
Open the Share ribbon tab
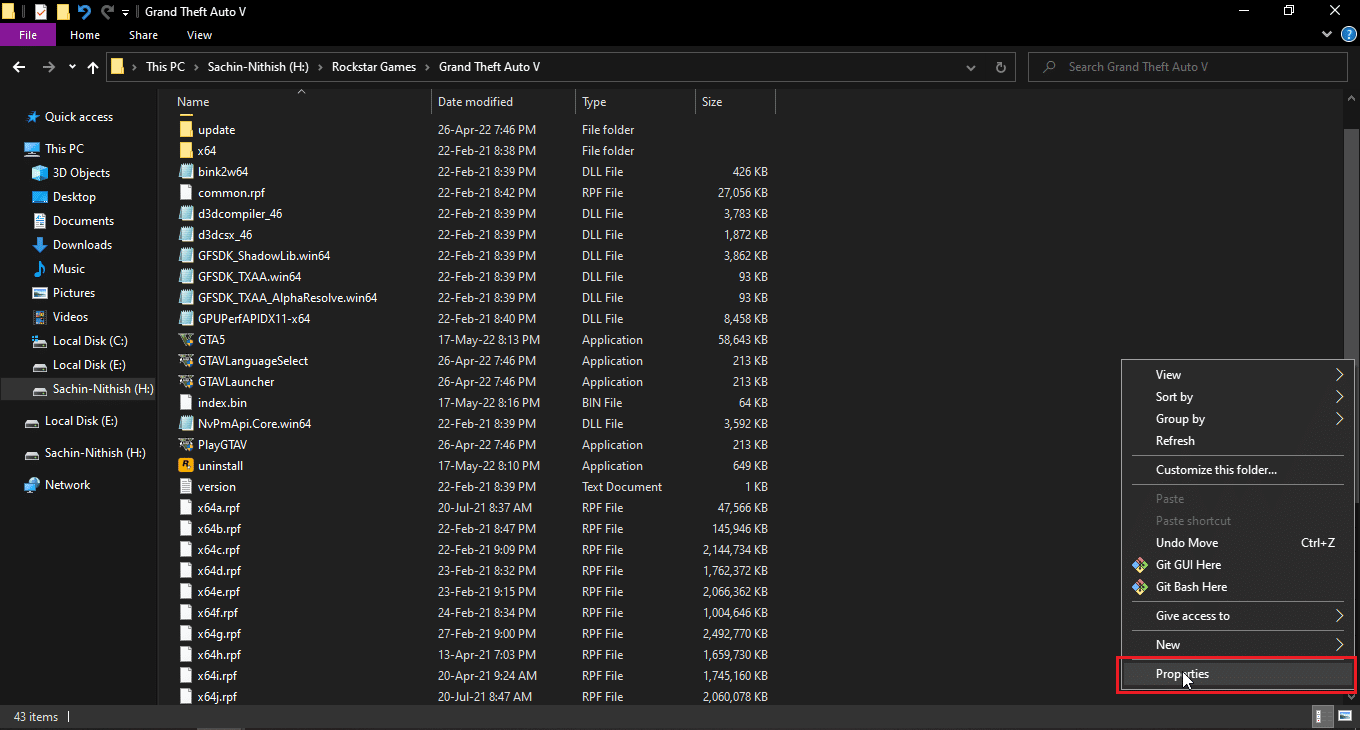click(143, 35)
